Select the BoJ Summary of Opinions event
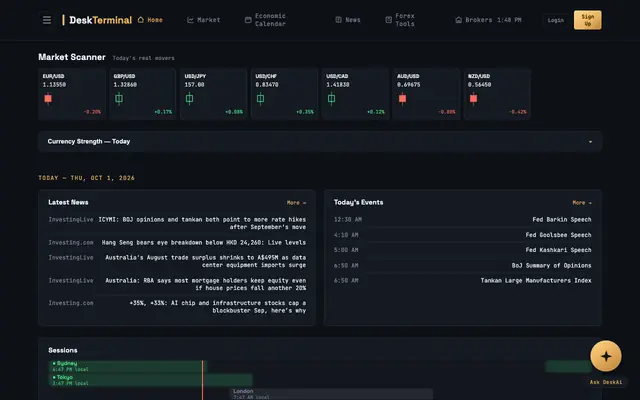The width and height of the screenshot is (640, 400). pyautogui.click(x=551, y=265)
